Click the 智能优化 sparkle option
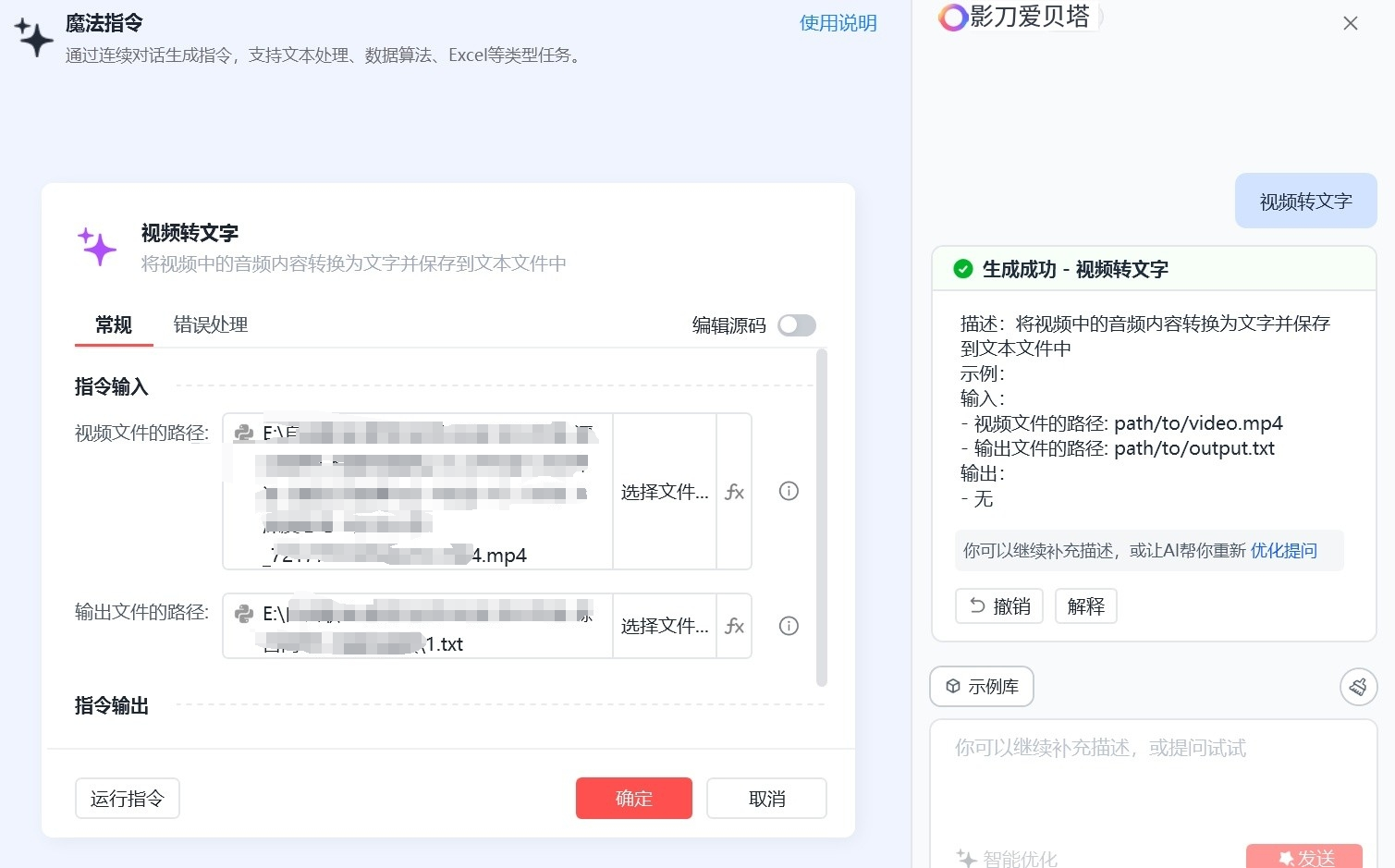 coord(1007,859)
